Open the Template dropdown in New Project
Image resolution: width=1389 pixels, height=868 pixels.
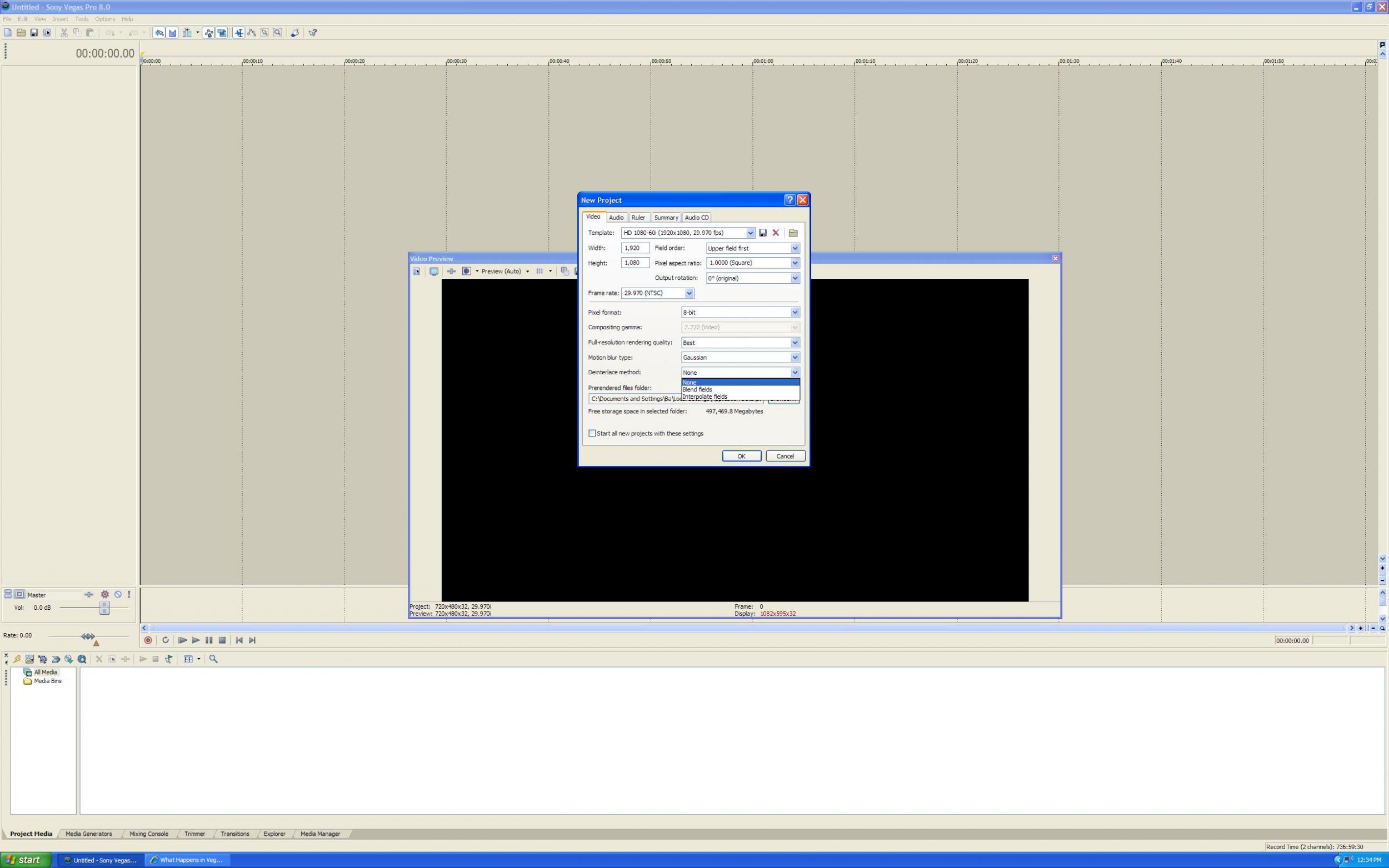click(750, 233)
